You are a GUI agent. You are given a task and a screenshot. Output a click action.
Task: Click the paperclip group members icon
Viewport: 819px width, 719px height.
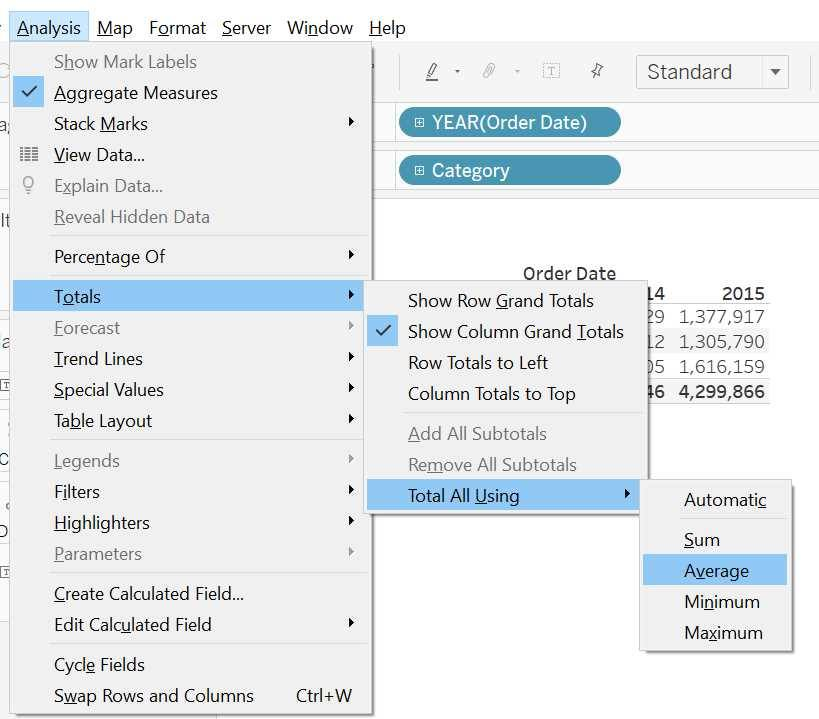coord(489,71)
